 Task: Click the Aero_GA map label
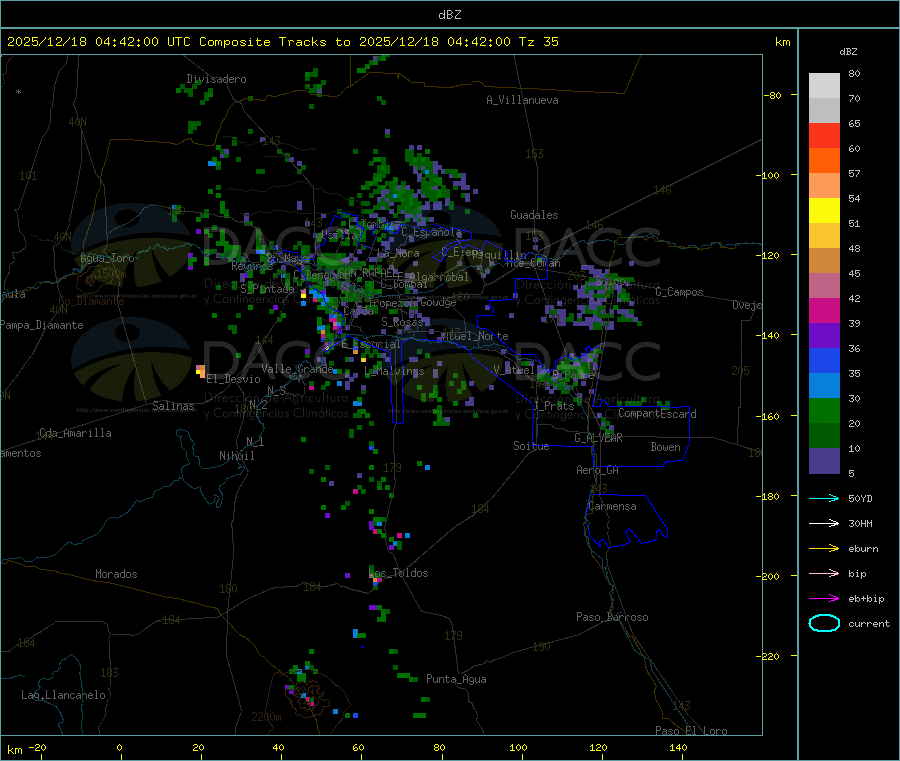coord(597,470)
